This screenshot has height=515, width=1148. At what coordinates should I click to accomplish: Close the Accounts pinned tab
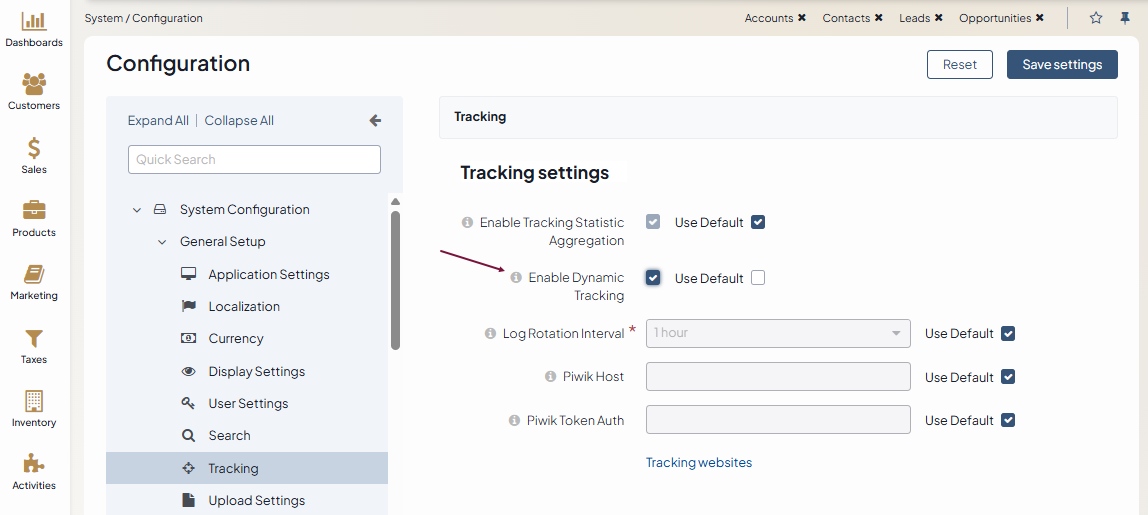click(802, 18)
